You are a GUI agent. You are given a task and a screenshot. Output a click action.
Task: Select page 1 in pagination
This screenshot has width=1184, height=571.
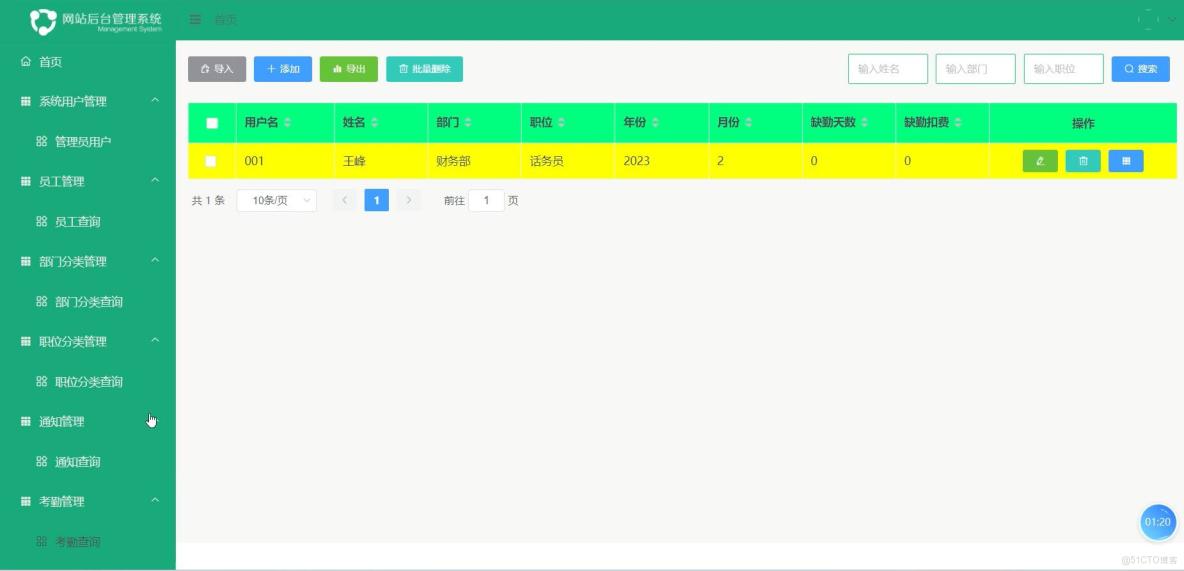377,200
